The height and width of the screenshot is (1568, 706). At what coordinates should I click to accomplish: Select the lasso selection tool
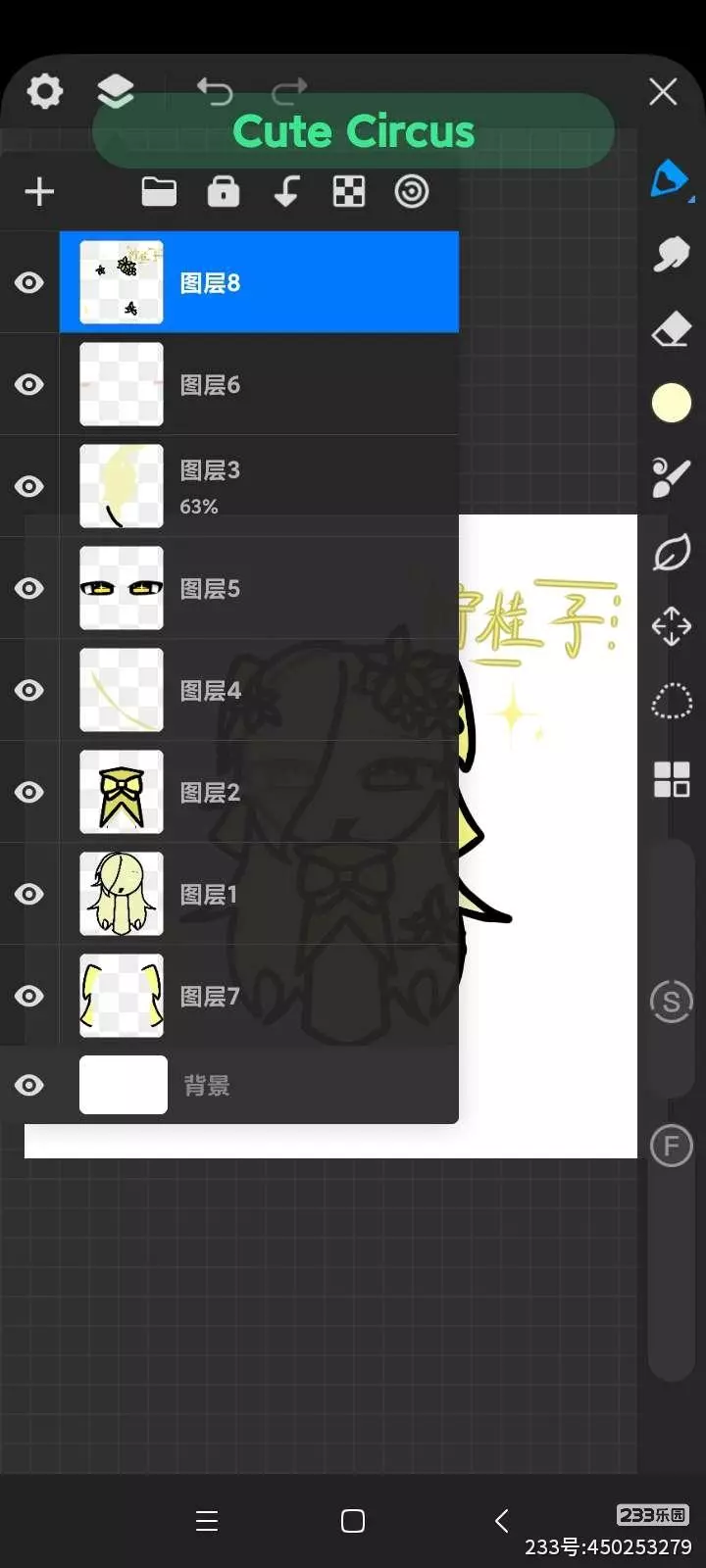pyautogui.click(x=672, y=702)
